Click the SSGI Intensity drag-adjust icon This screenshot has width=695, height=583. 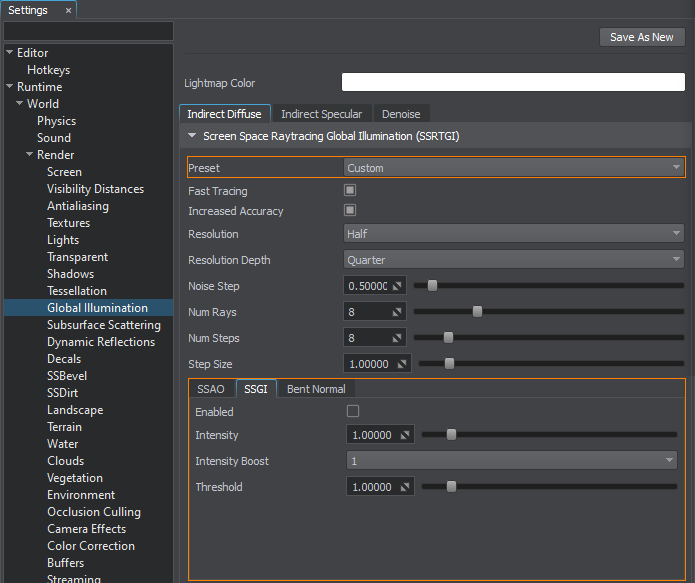pyautogui.click(x=405, y=435)
